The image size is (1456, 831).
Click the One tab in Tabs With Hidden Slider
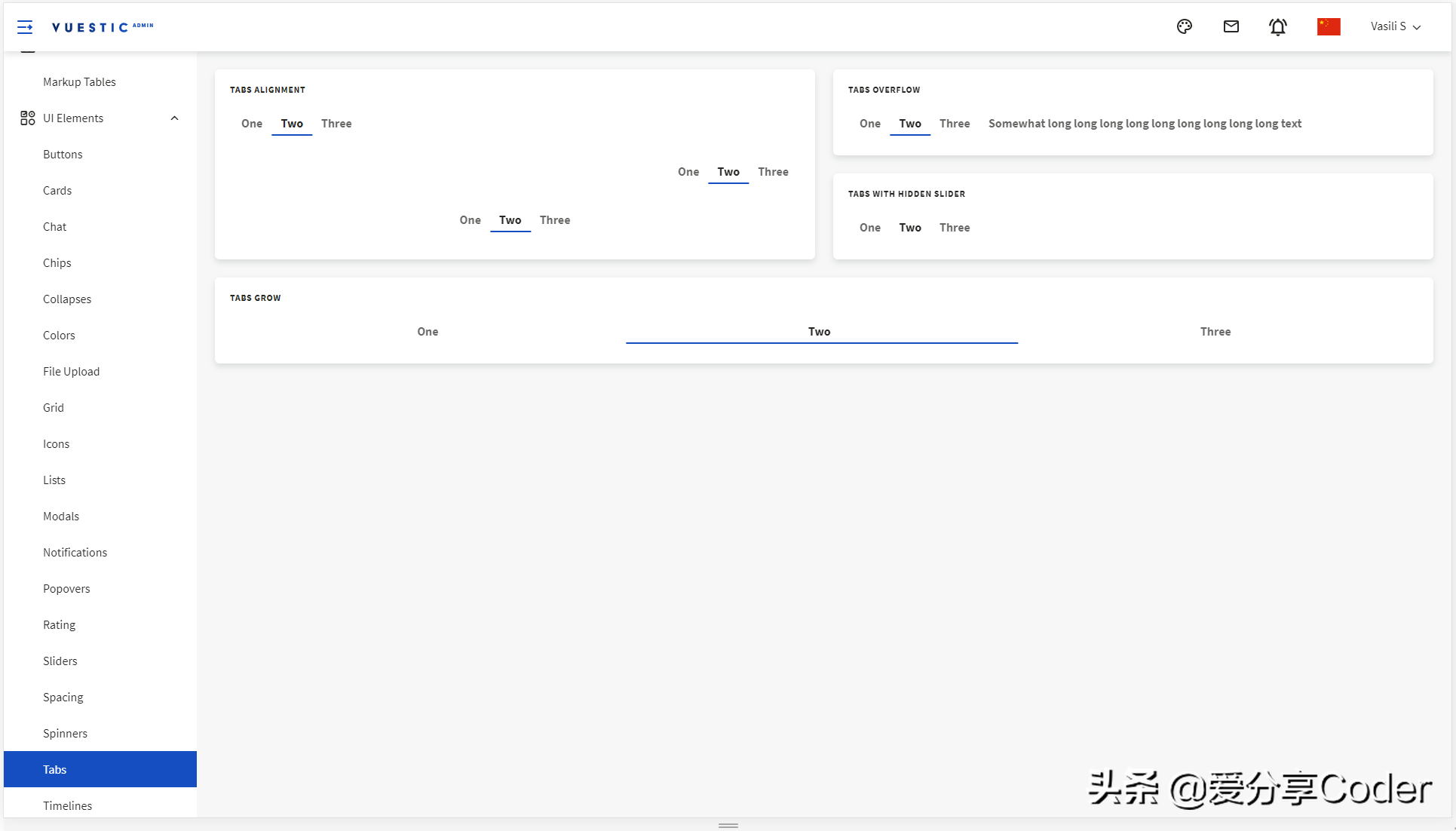(x=869, y=227)
